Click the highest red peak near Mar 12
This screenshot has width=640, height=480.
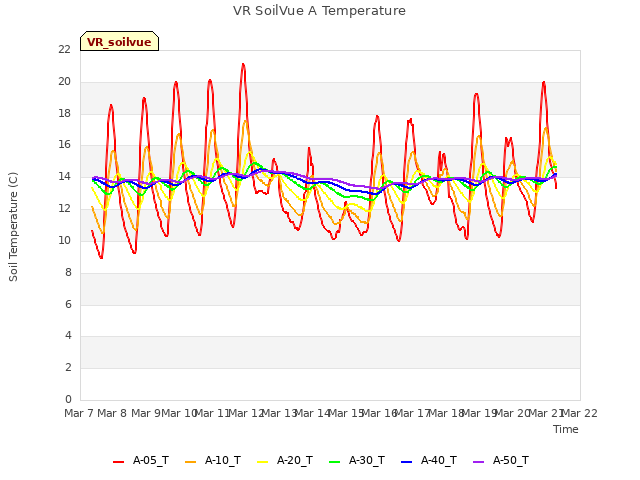pos(243,64)
